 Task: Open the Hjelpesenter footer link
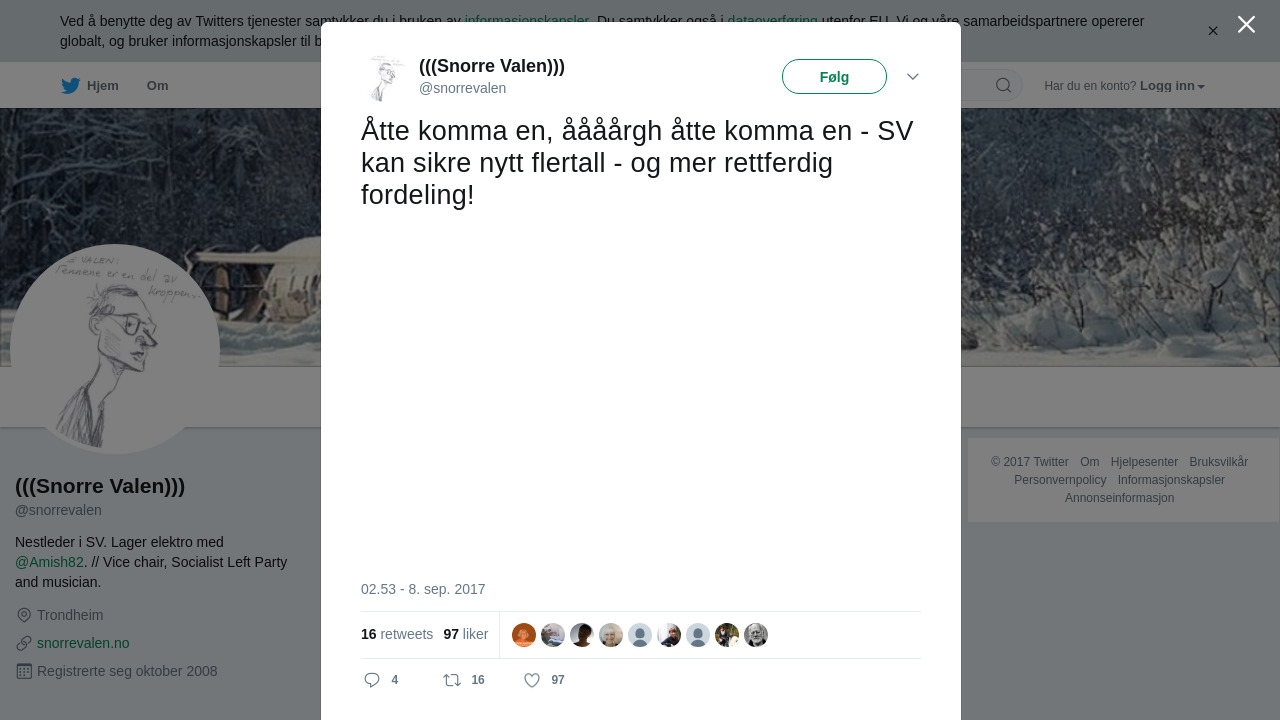tap(1144, 462)
